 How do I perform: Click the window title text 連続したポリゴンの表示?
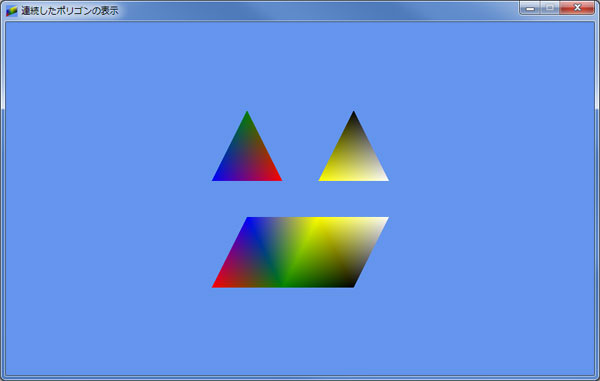(70, 11)
